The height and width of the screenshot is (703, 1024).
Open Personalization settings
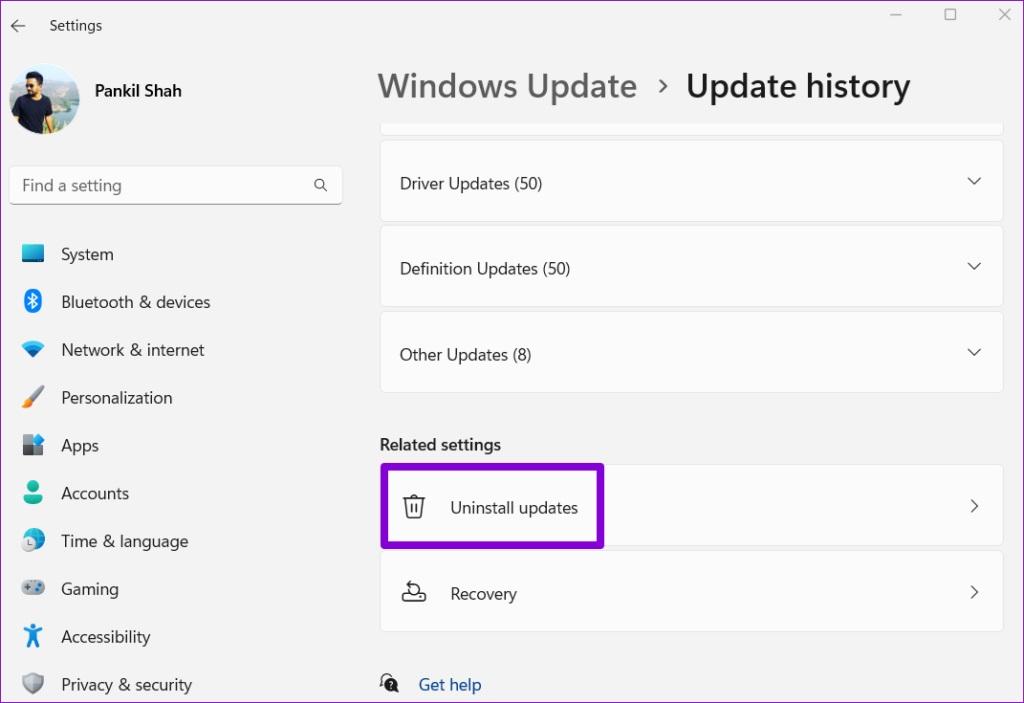click(116, 398)
